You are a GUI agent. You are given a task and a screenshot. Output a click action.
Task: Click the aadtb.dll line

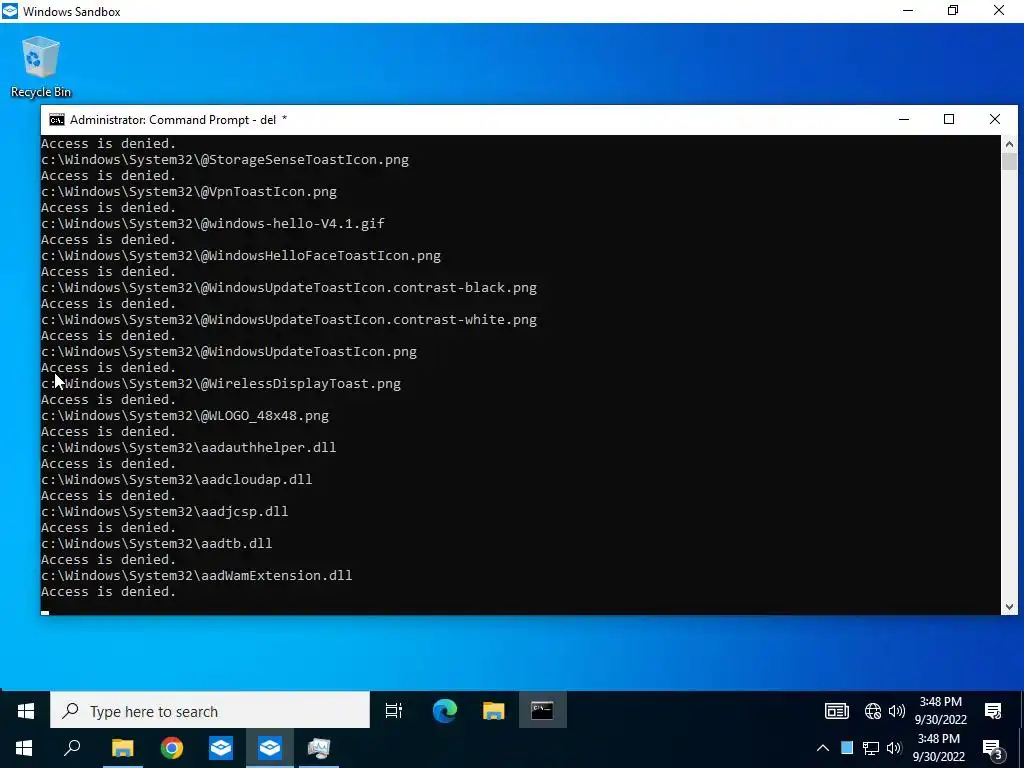pyautogui.click(x=157, y=543)
